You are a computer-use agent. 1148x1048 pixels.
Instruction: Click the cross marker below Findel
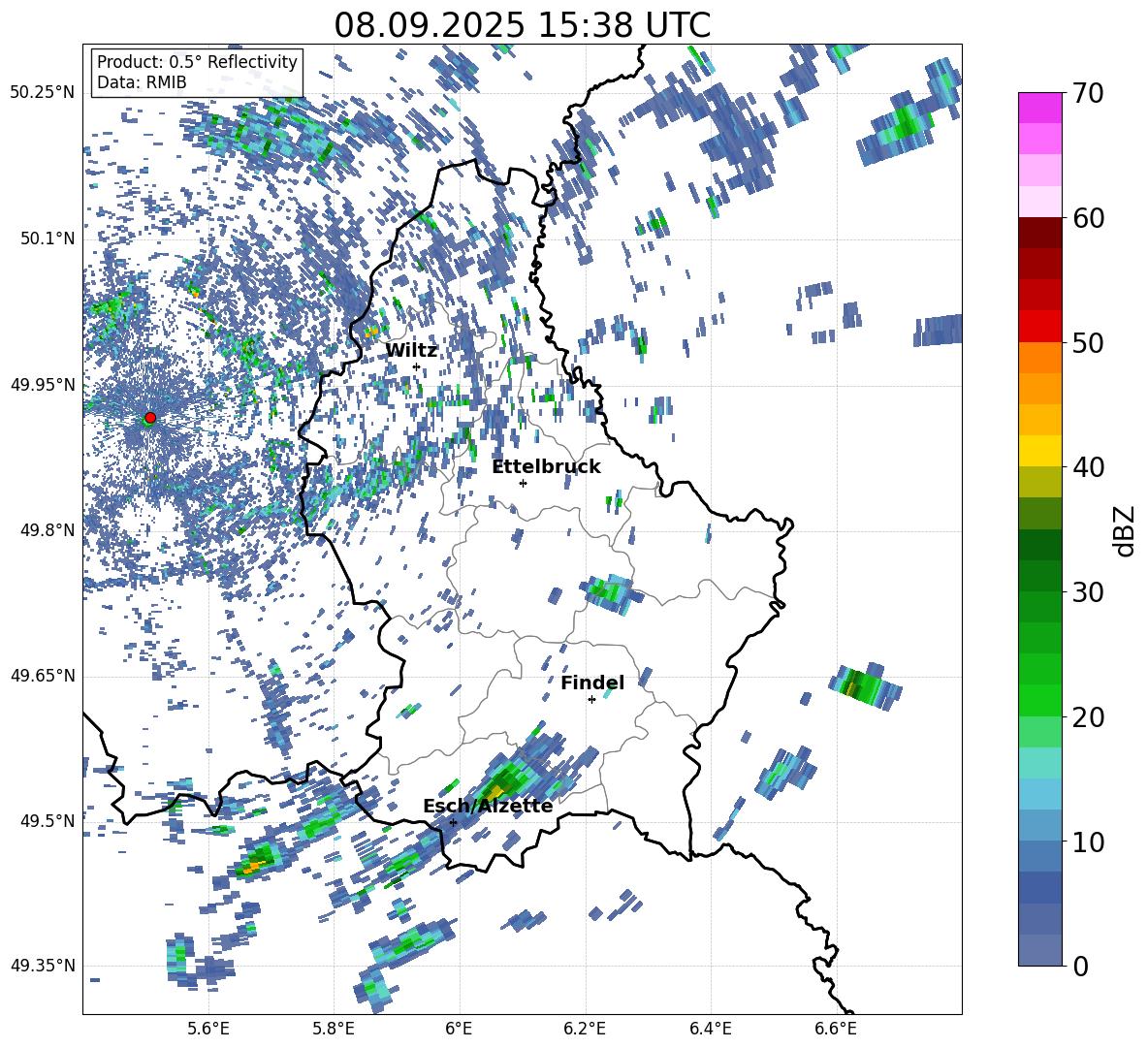click(x=591, y=700)
